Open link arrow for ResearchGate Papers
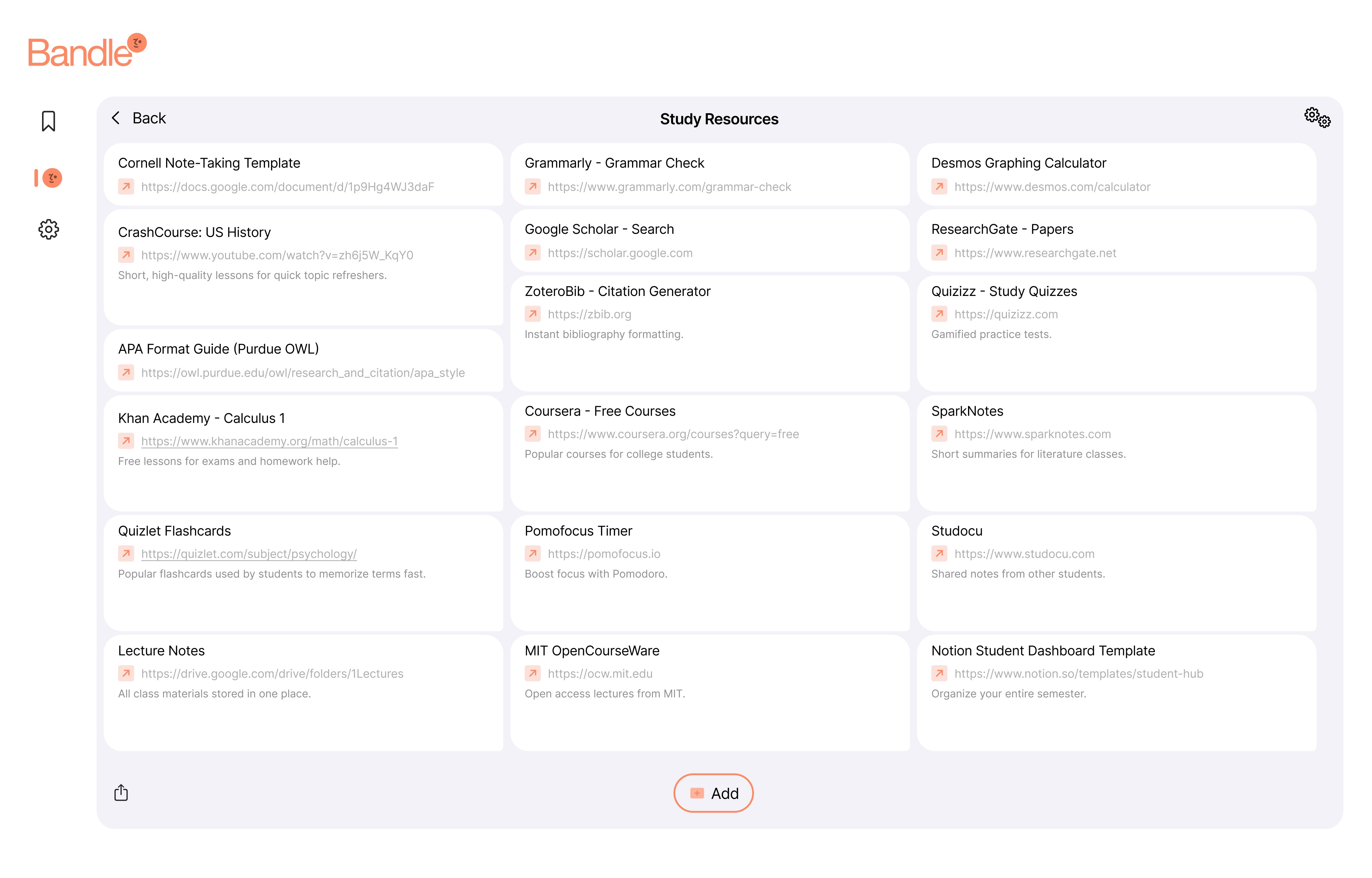Viewport: 1372px width, 878px height. point(939,252)
